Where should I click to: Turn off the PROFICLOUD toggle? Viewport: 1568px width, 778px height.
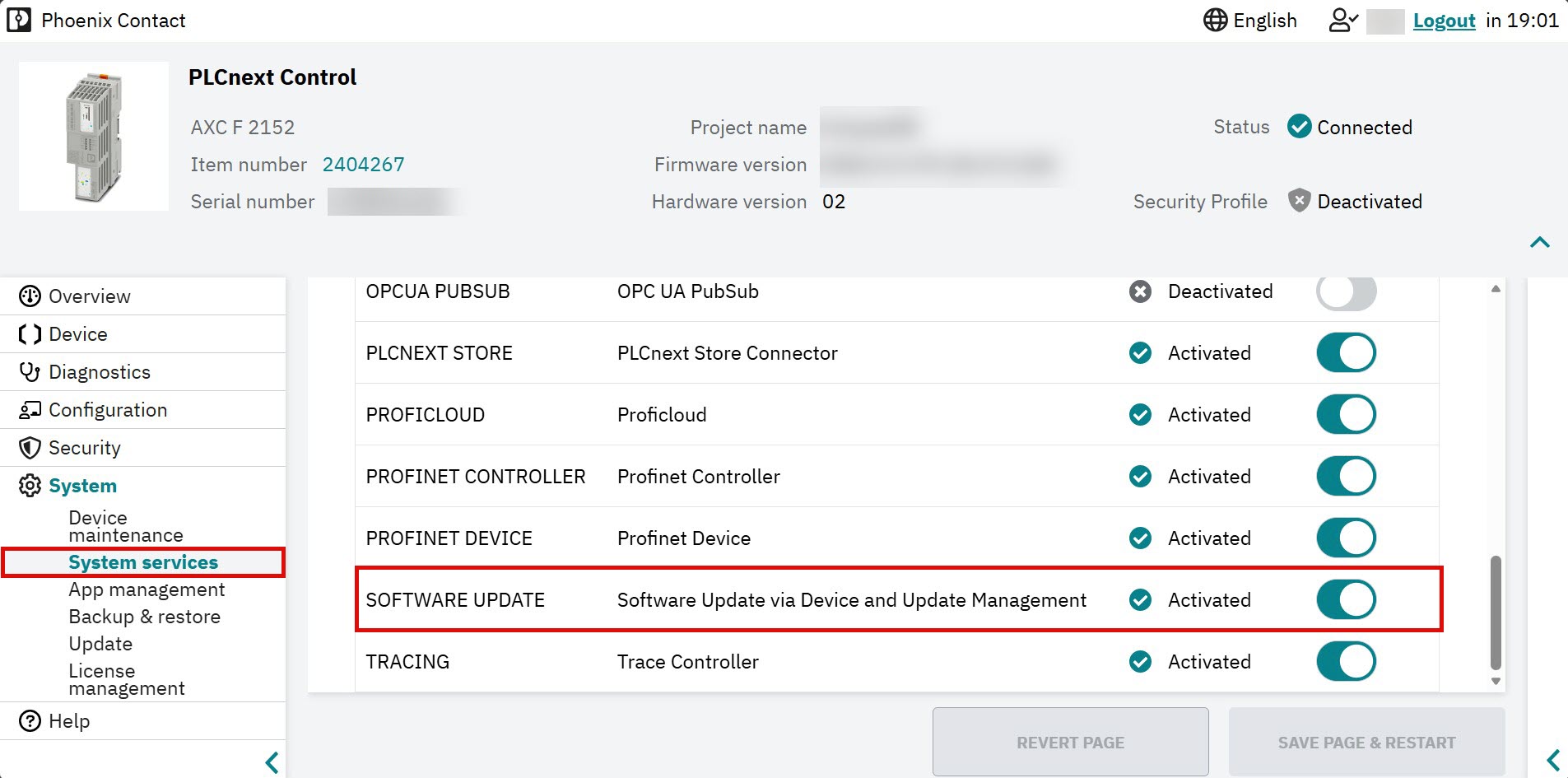pyautogui.click(x=1346, y=414)
